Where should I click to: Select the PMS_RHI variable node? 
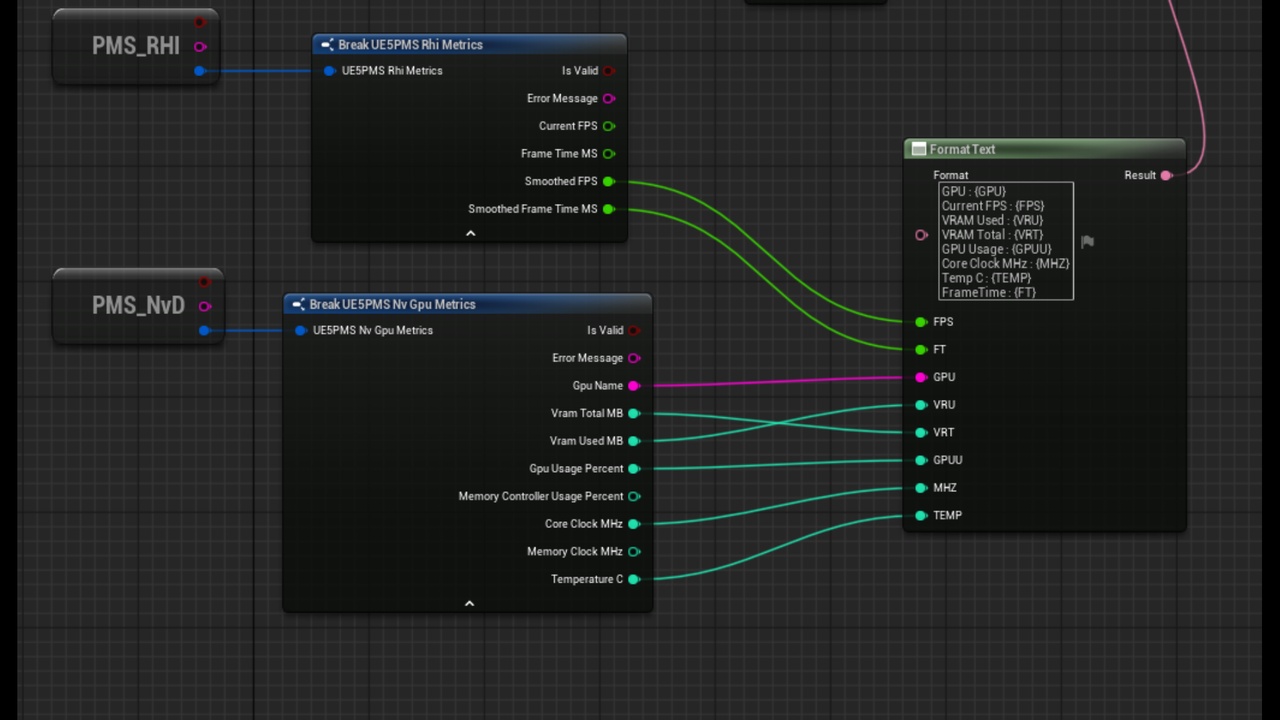point(136,46)
